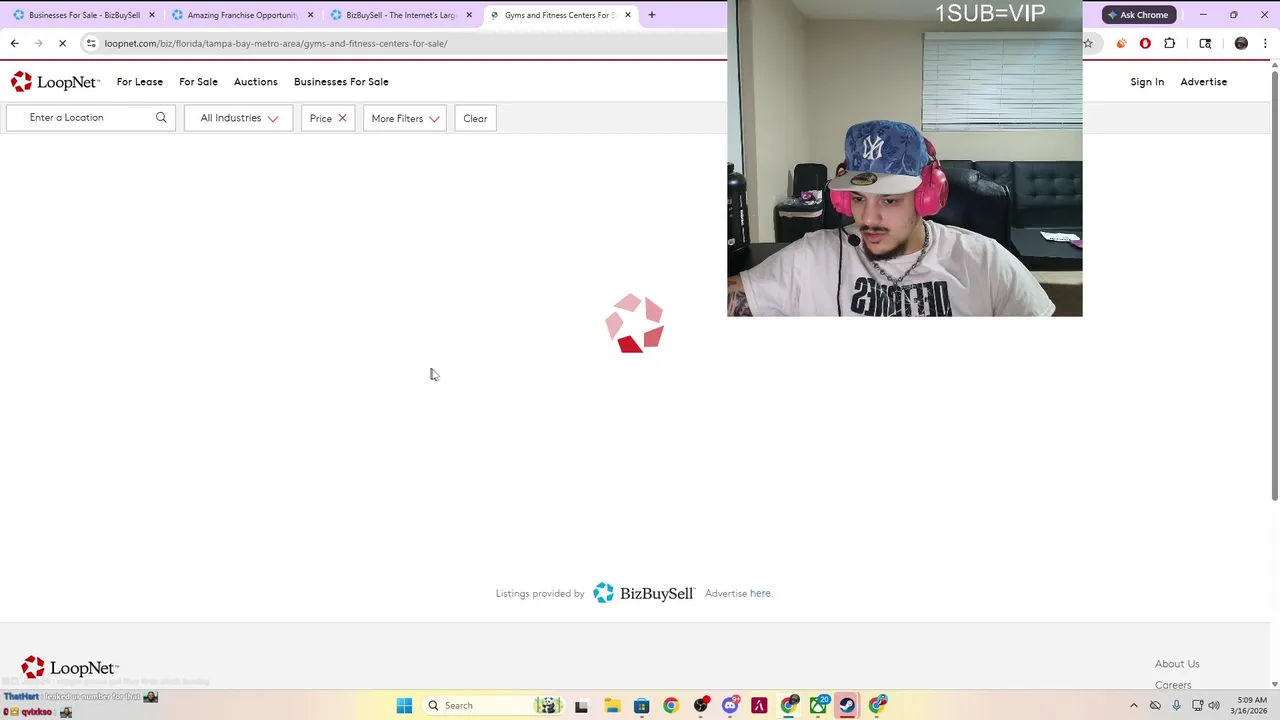Click the magnifier icon in location search
Image resolution: width=1280 pixels, height=720 pixels.
(x=161, y=118)
